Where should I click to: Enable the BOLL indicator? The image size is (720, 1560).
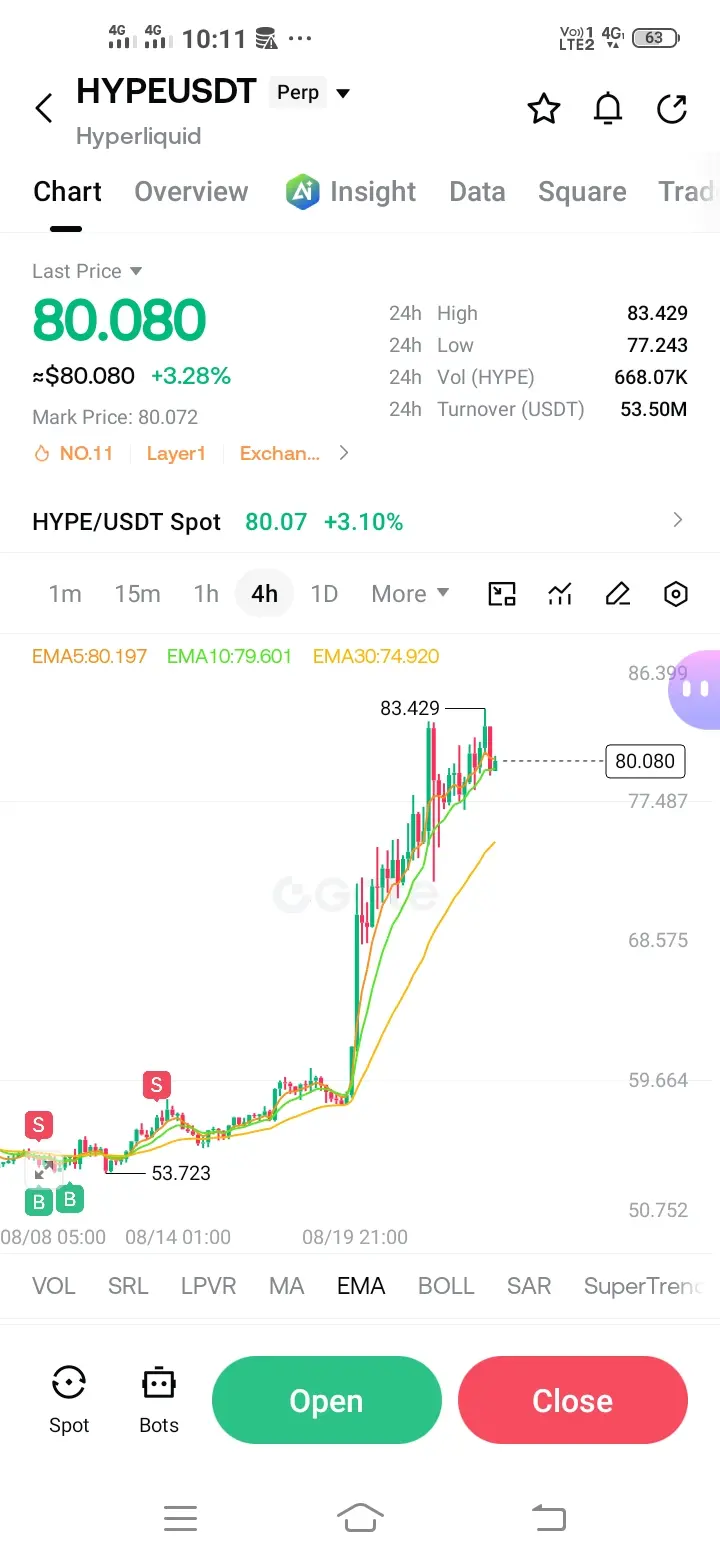pos(446,1286)
